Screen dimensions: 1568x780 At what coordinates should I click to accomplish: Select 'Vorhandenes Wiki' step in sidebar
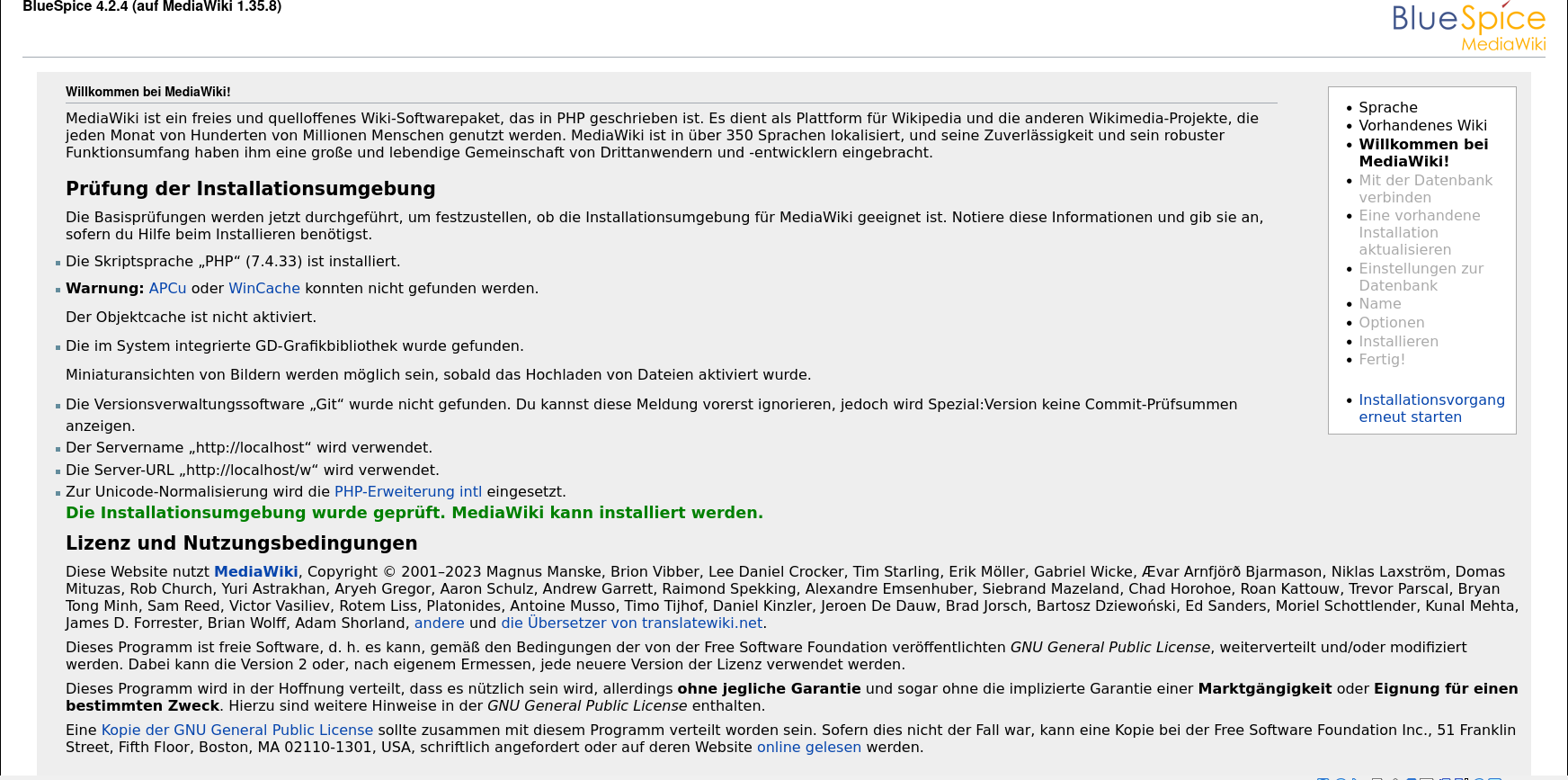tap(1423, 126)
